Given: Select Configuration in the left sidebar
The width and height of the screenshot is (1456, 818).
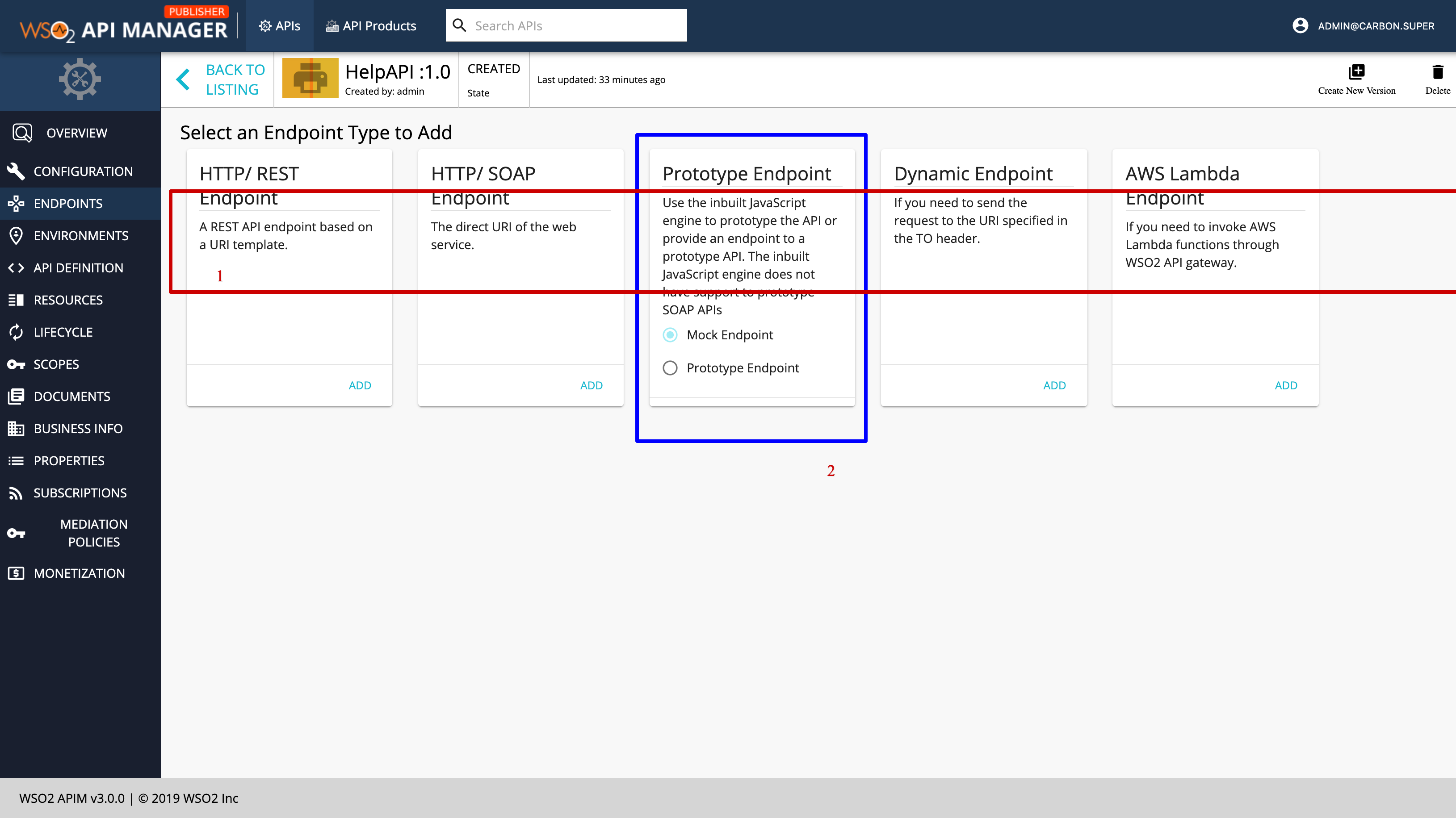Looking at the screenshot, I should [83, 171].
